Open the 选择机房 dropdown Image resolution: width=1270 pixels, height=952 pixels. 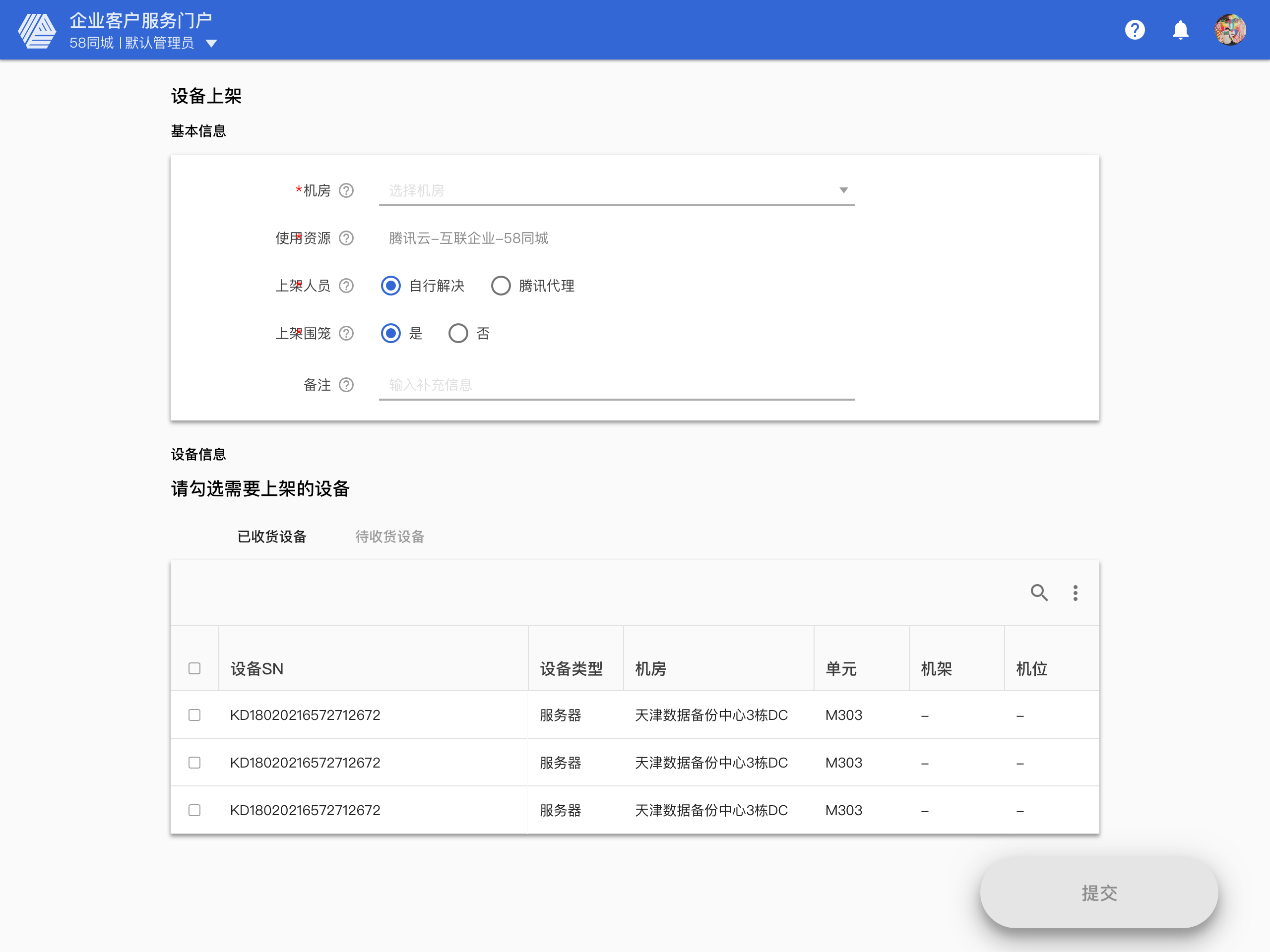[x=617, y=190]
